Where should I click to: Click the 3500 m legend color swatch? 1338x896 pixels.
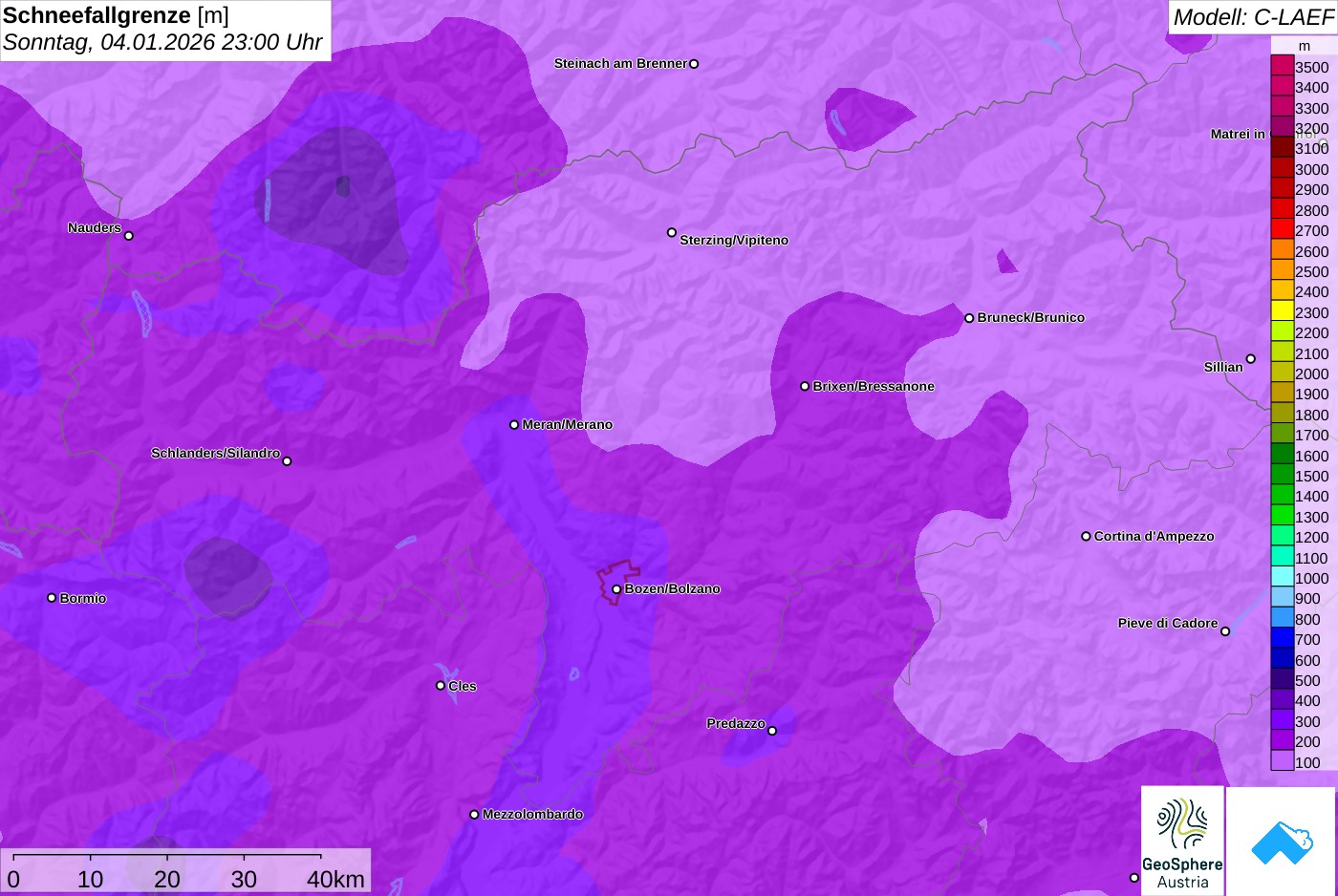pyautogui.click(x=1282, y=66)
